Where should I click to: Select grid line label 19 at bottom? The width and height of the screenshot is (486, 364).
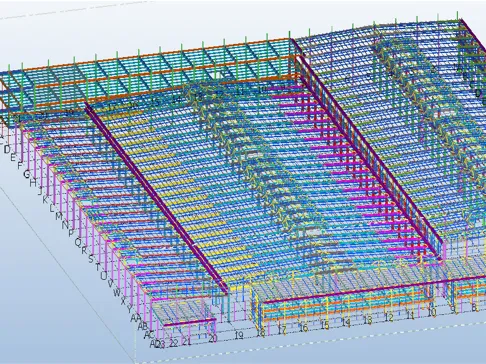click(239, 335)
